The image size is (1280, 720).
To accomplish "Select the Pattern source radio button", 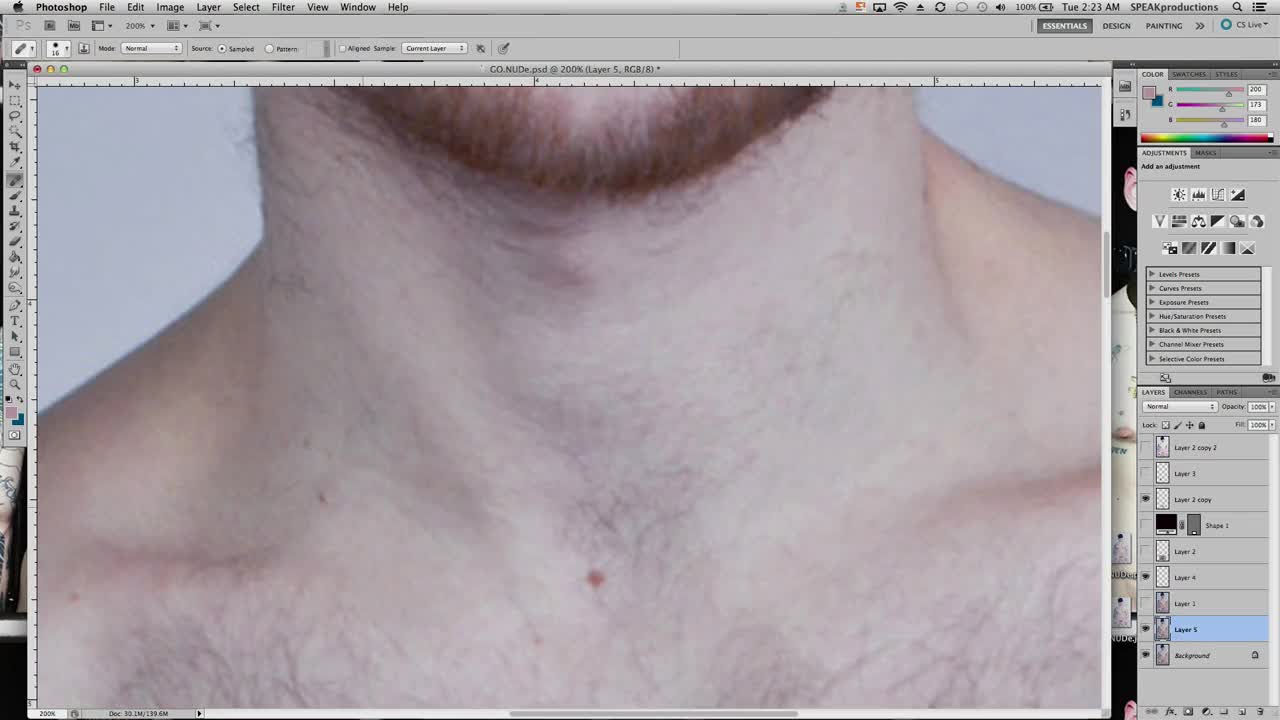I will tap(269, 48).
